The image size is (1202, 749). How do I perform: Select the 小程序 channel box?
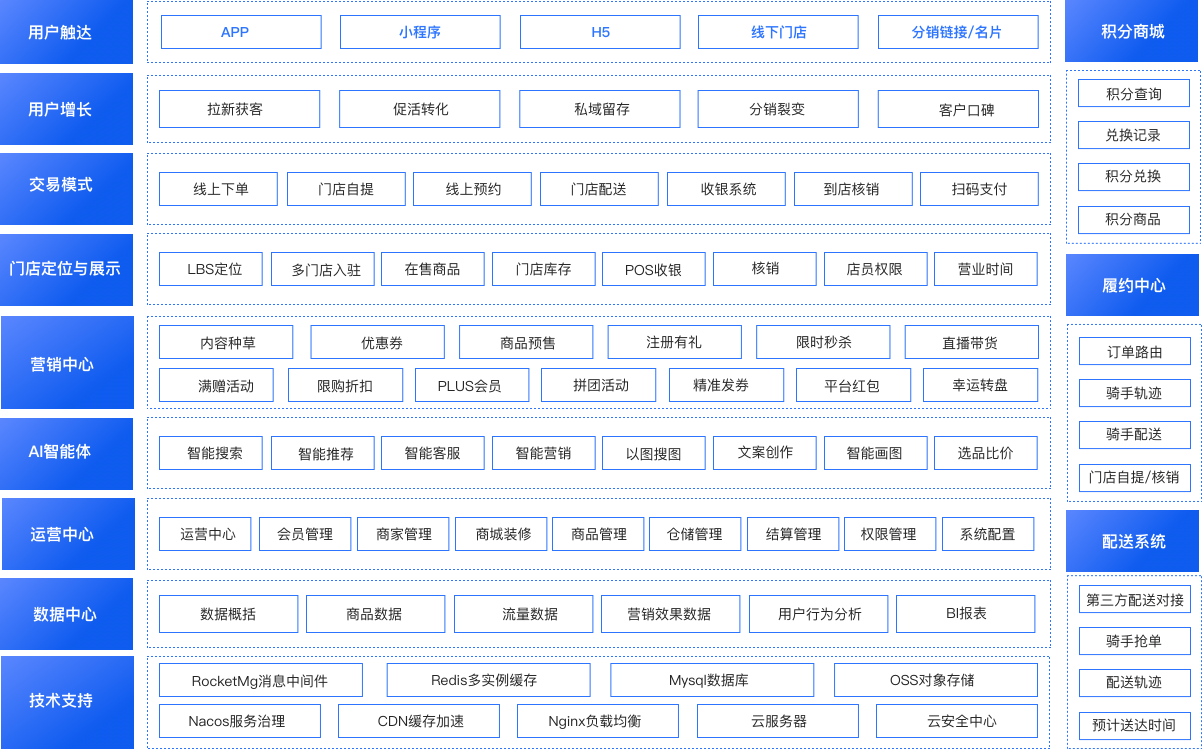tap(419, 32)
